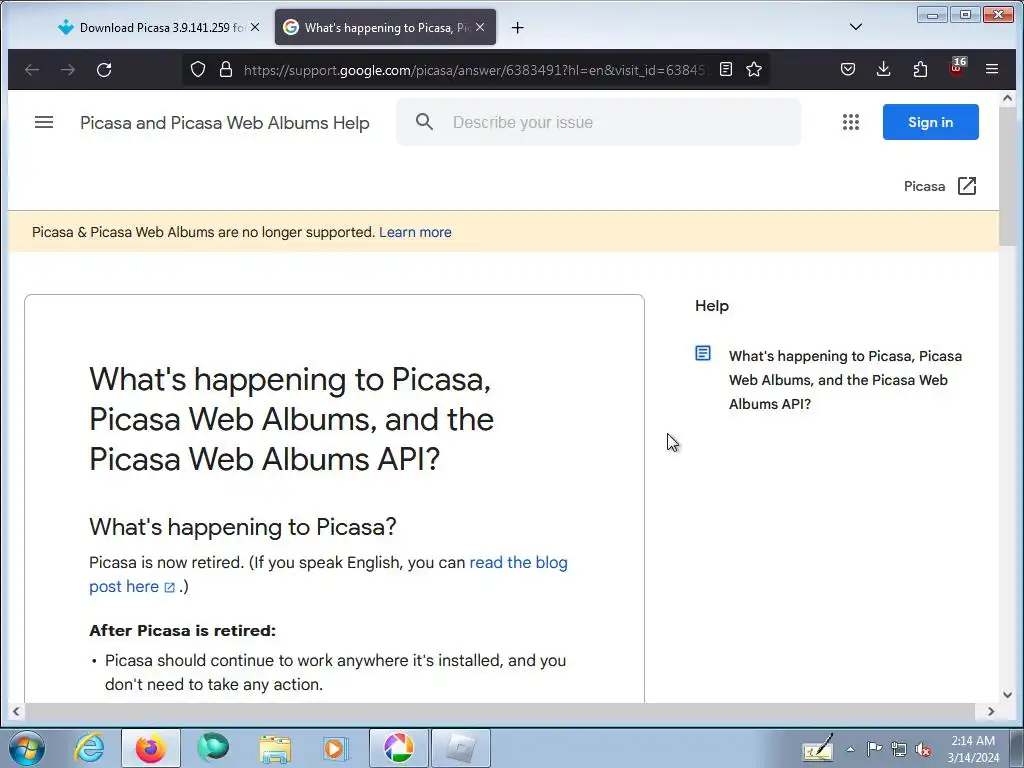Click the What's happening to Picasa? subheading
This screenshot has height=768, width=1024.
point(243,527)
